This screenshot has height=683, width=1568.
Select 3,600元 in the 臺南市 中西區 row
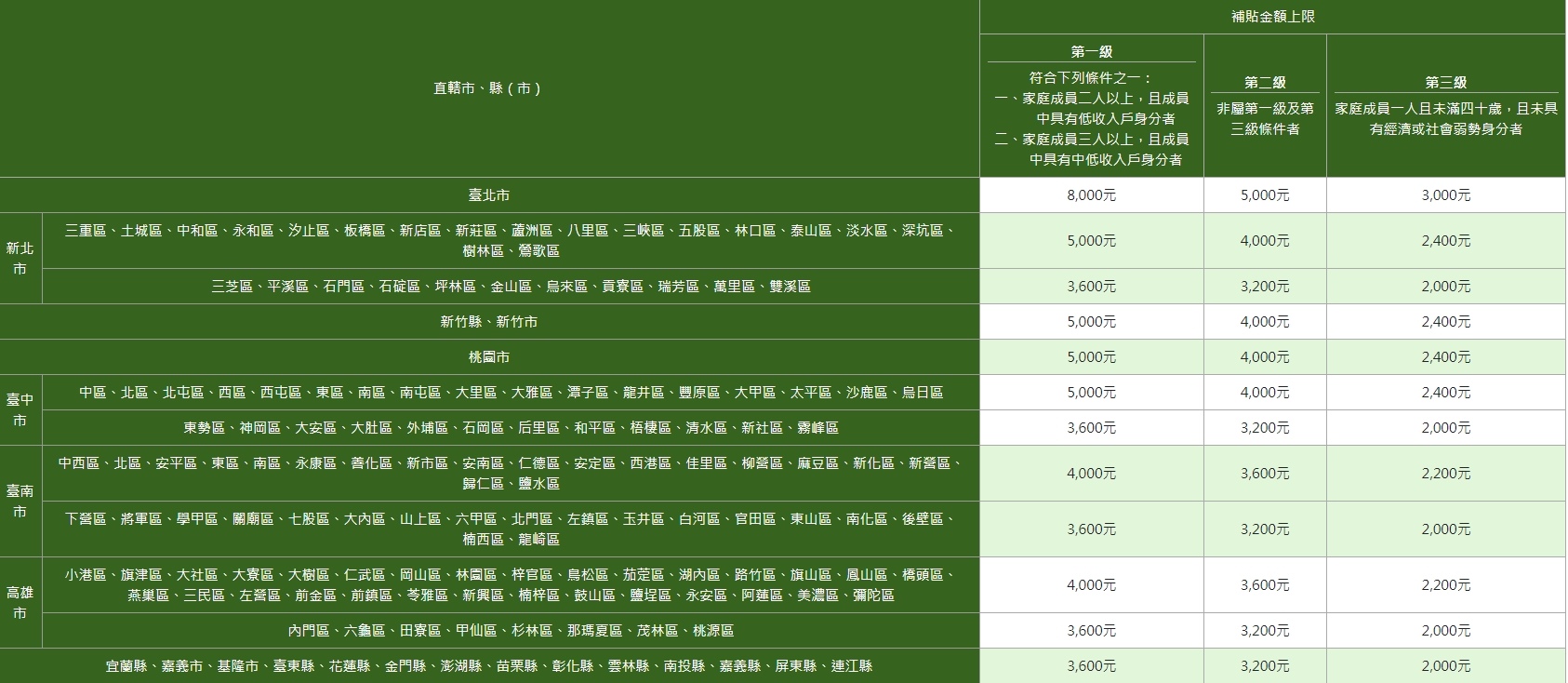pyautogui.click(x=1265, y=474)
